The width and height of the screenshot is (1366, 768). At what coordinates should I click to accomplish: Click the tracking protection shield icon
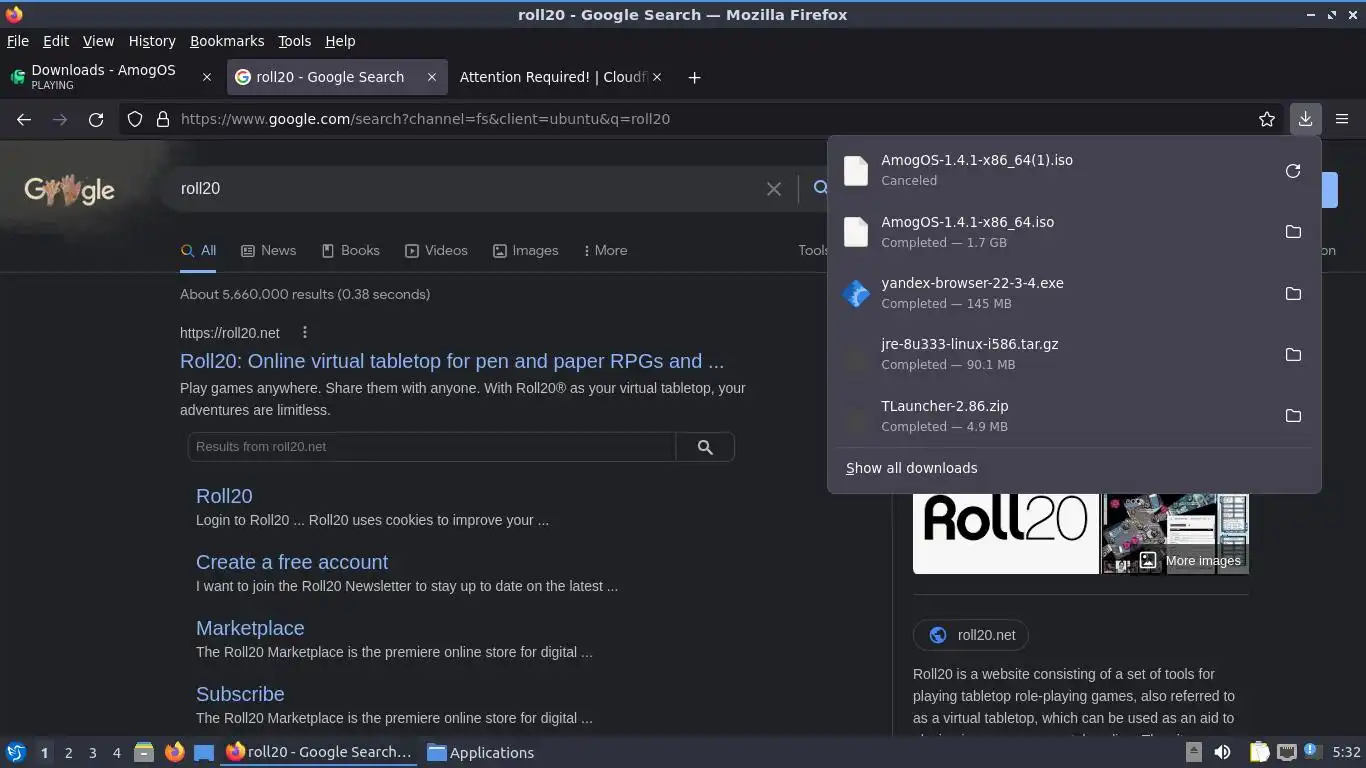135,119
